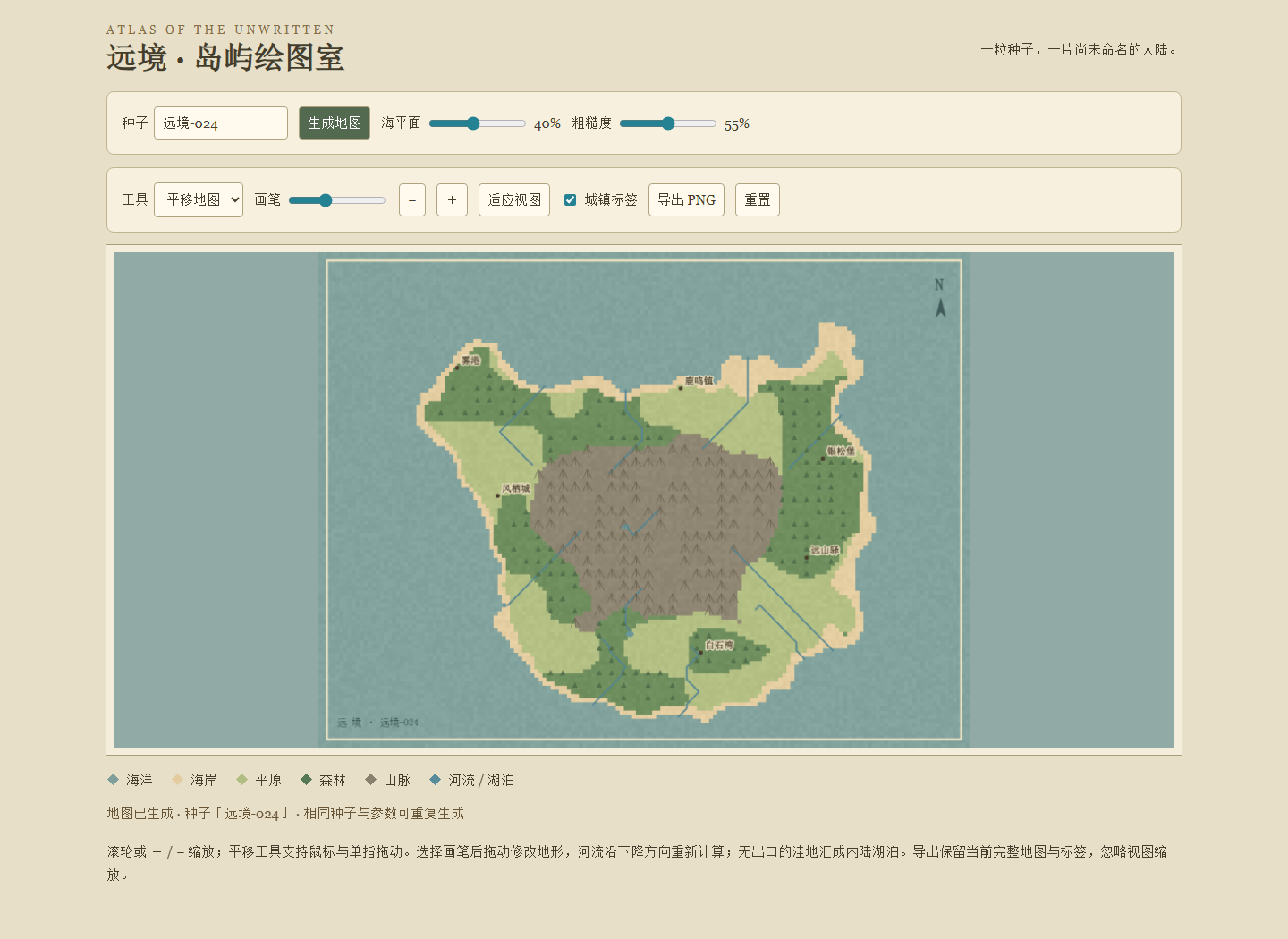Viewport: 1288px width, 939px height.
Task: Click the 海洋 legend label
Action: (x=140, y=780)
